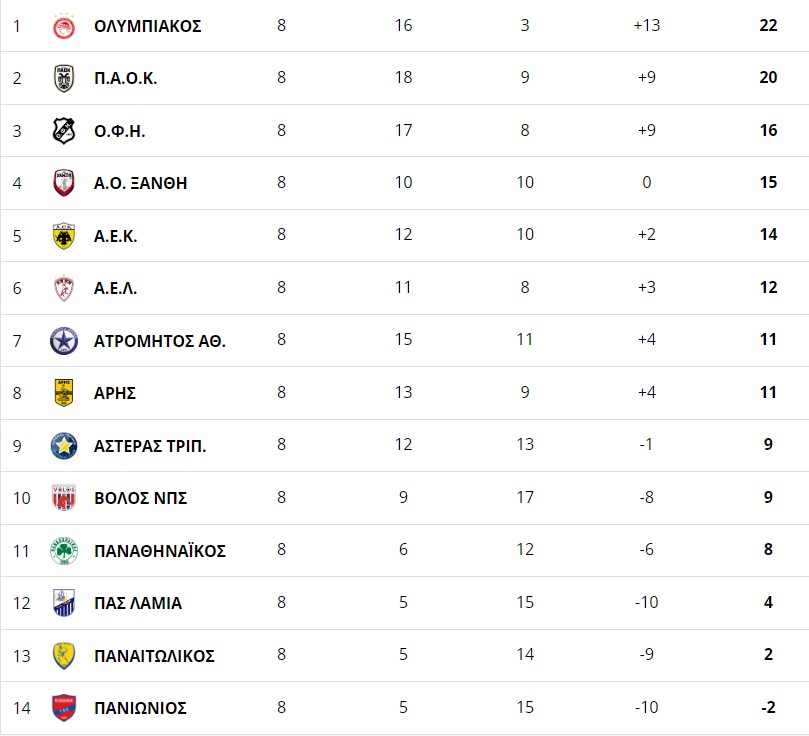Click the Olympiakos team crest

click(64, 26)
